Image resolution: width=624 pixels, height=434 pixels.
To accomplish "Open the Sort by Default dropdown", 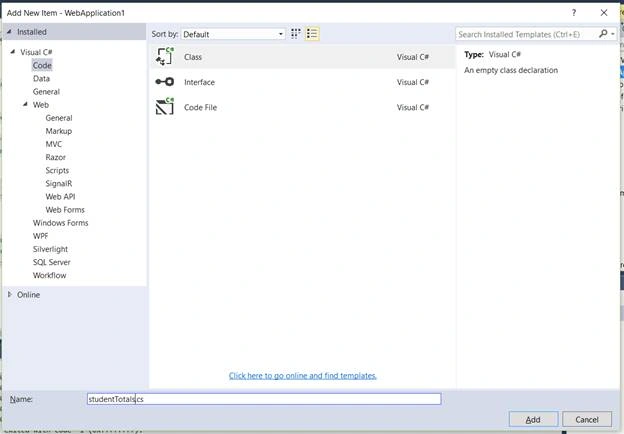I will [x=233, y=34].
